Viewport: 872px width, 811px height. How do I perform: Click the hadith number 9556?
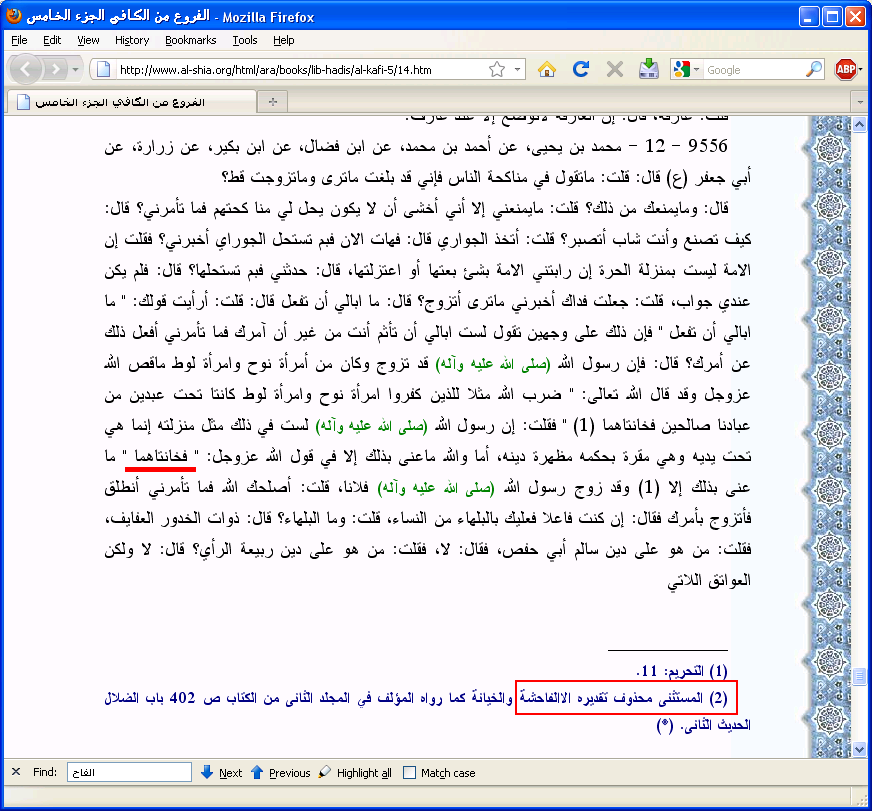coord(707,146)
